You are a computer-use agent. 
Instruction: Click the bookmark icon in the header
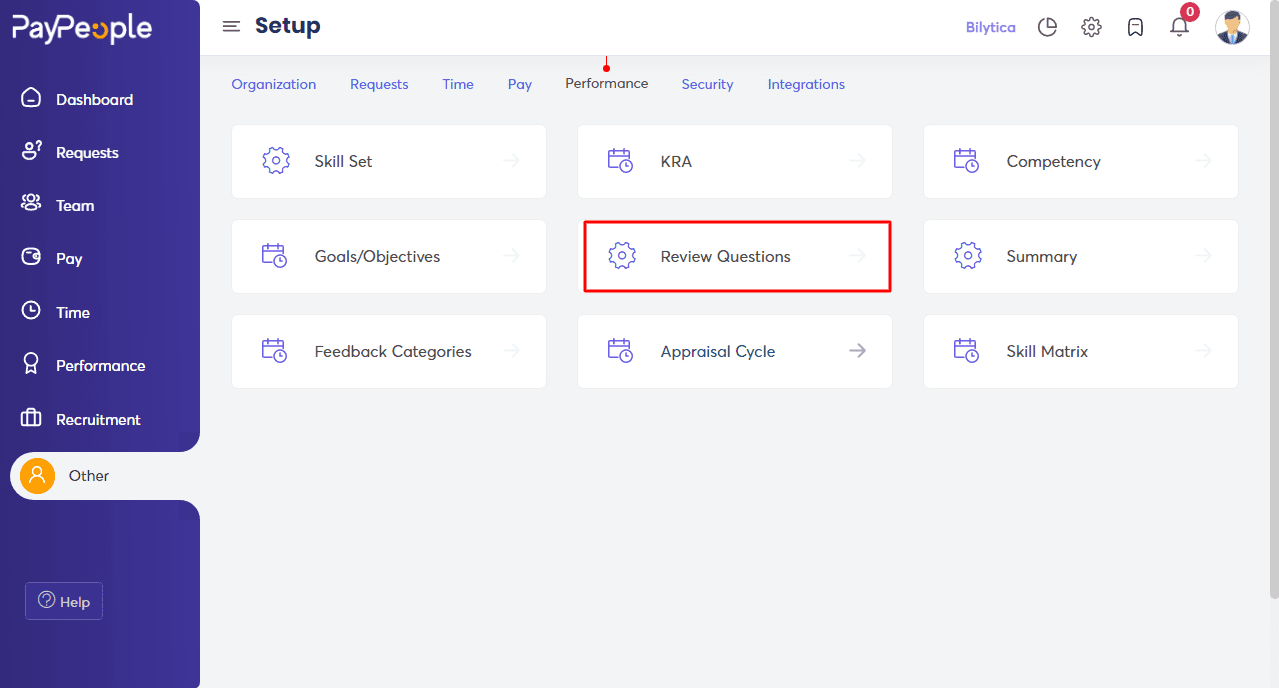(x=1135, y=27)
